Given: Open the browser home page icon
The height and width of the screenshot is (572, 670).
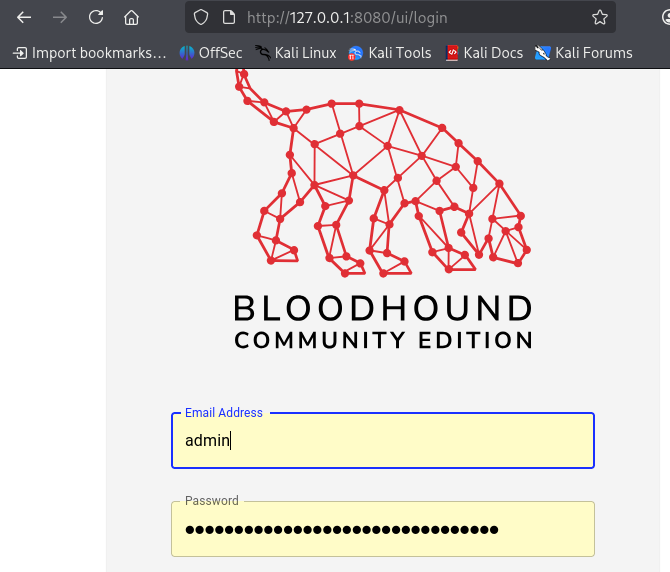Looking at the screenshot, I should coord(131,18).
